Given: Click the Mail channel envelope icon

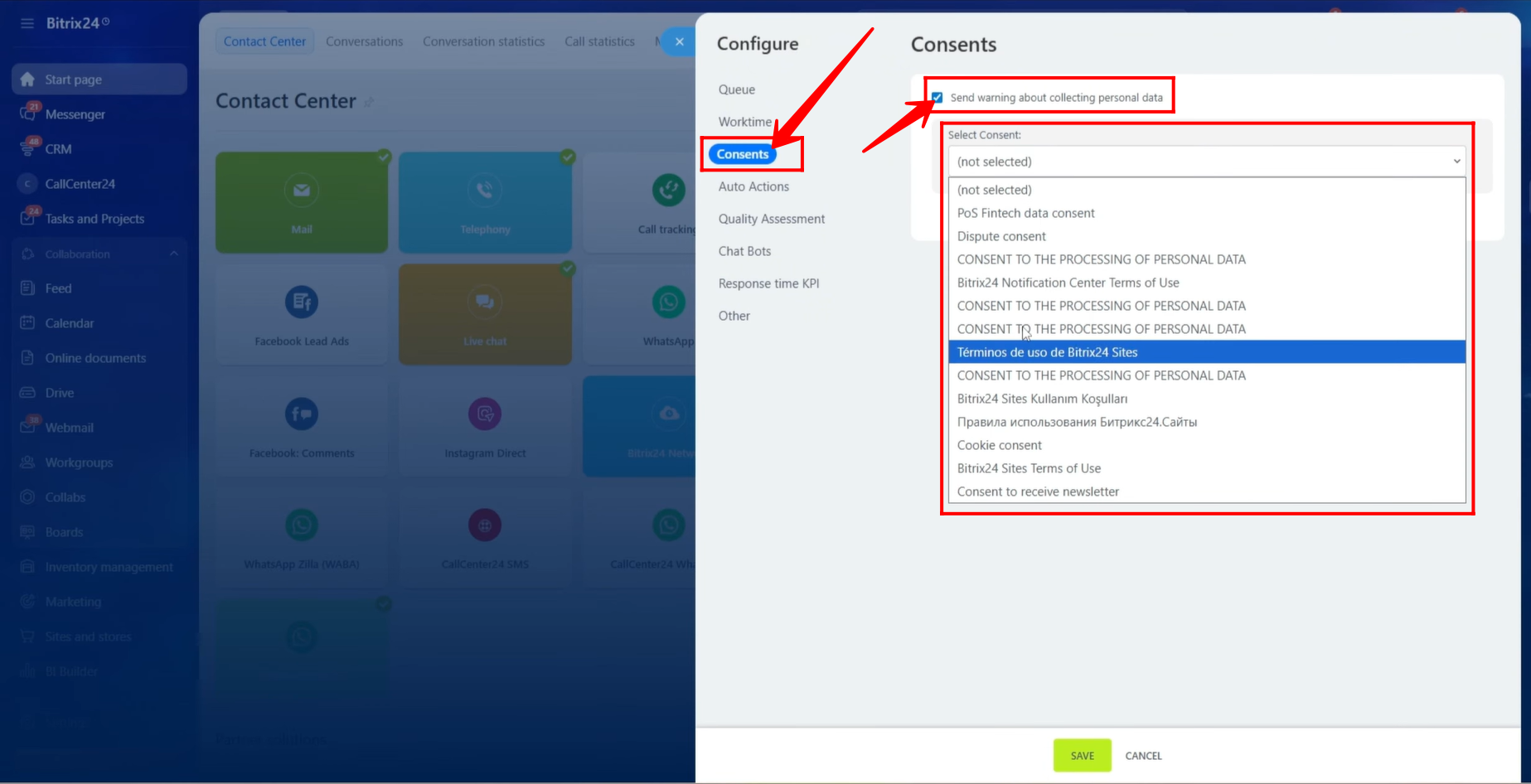Looking at the screenshot, I should pyautogui.click(x=302, y=191).
